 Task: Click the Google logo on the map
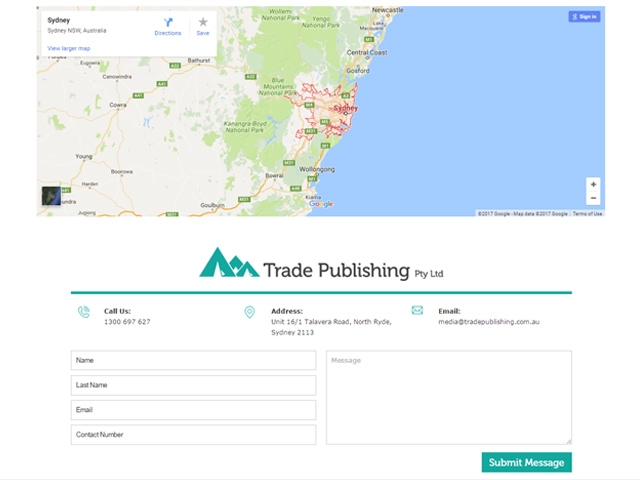pyautogui.click(x=321, y=204)
